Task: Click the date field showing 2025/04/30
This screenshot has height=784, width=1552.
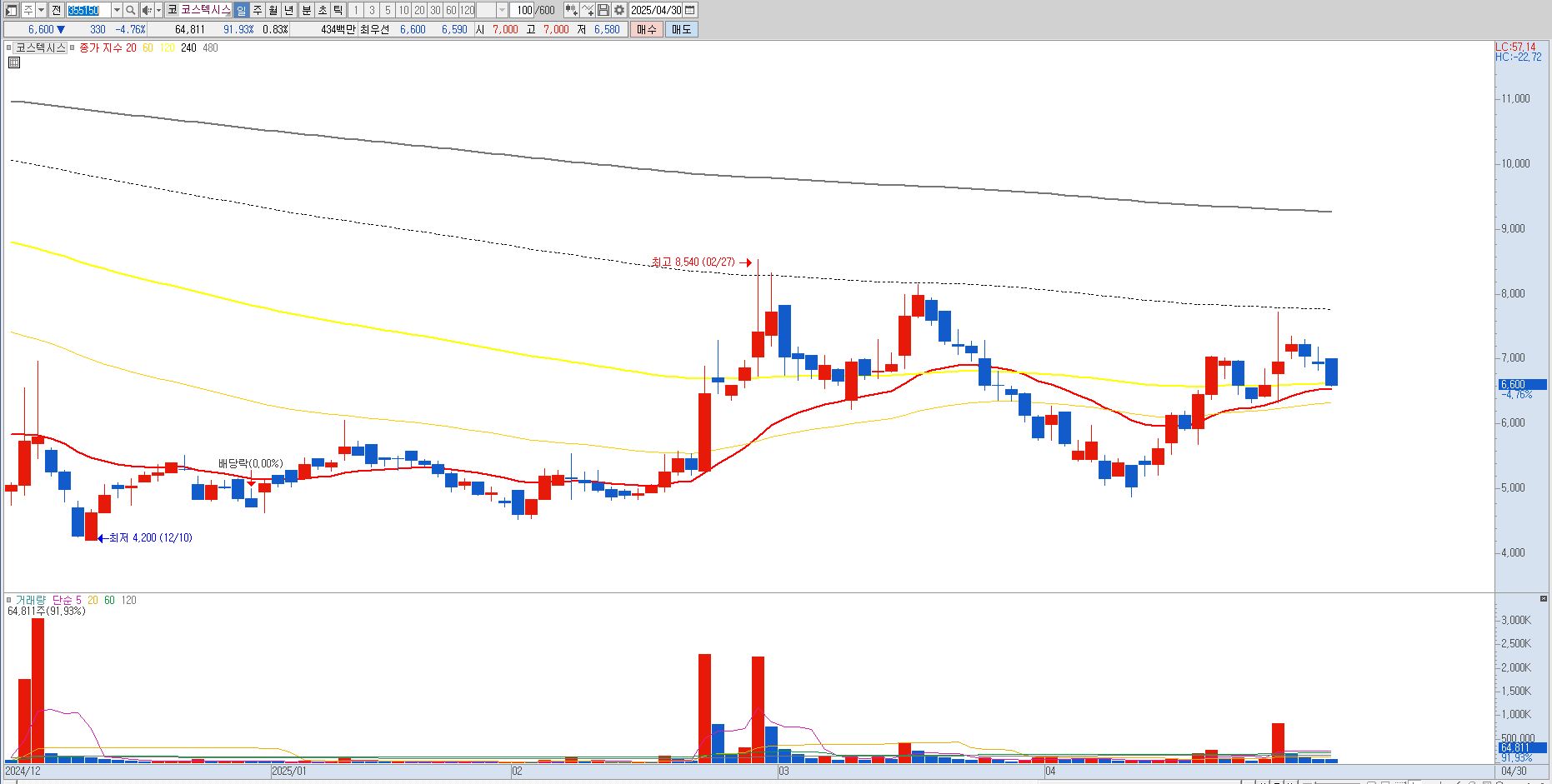Action: [656, 10]
